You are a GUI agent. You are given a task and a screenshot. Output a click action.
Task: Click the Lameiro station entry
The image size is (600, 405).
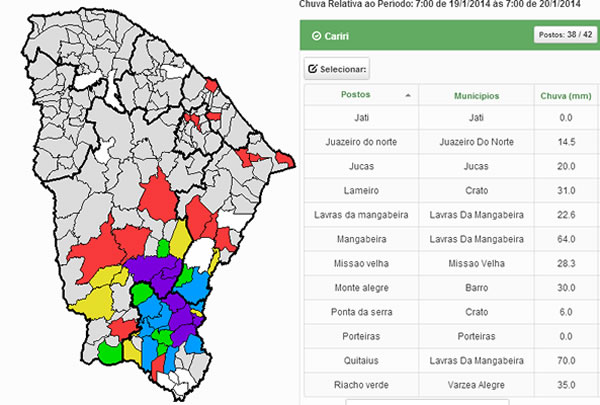[362, 191]
